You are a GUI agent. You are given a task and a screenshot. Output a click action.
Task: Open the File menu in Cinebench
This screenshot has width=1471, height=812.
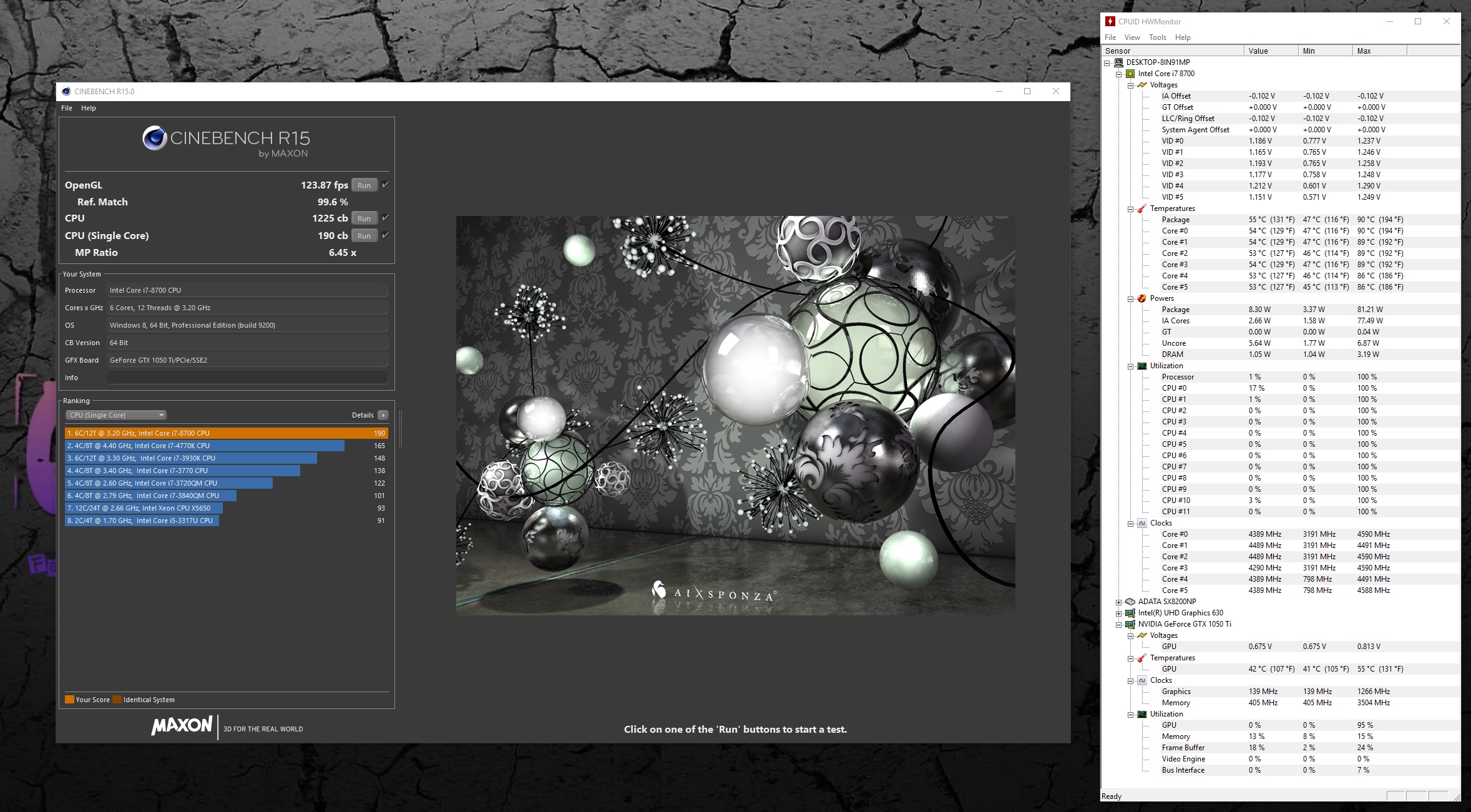coord(67,108)
